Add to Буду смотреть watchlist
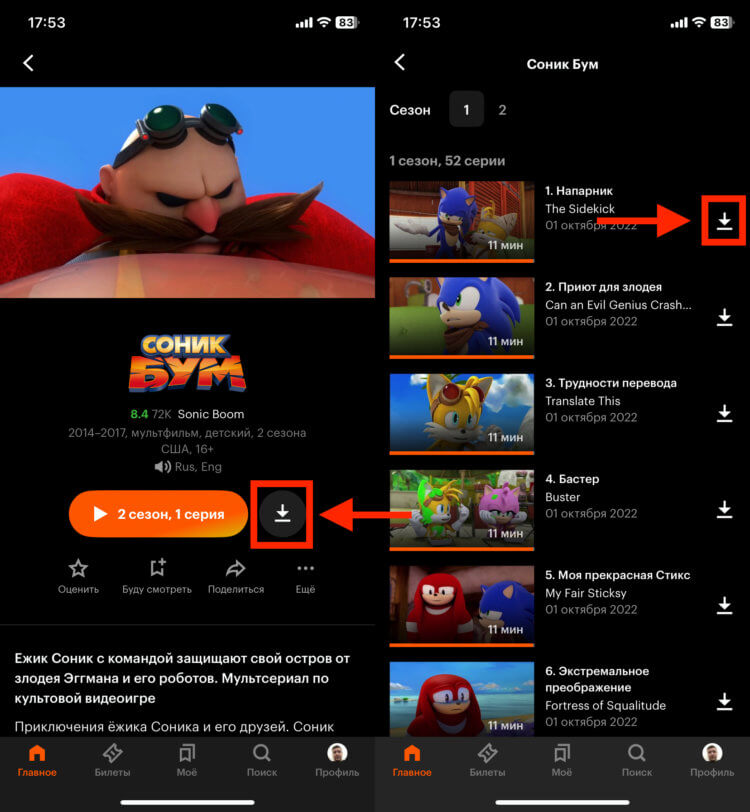This screenshot has height=812, width=750. (x=157, y=576)
